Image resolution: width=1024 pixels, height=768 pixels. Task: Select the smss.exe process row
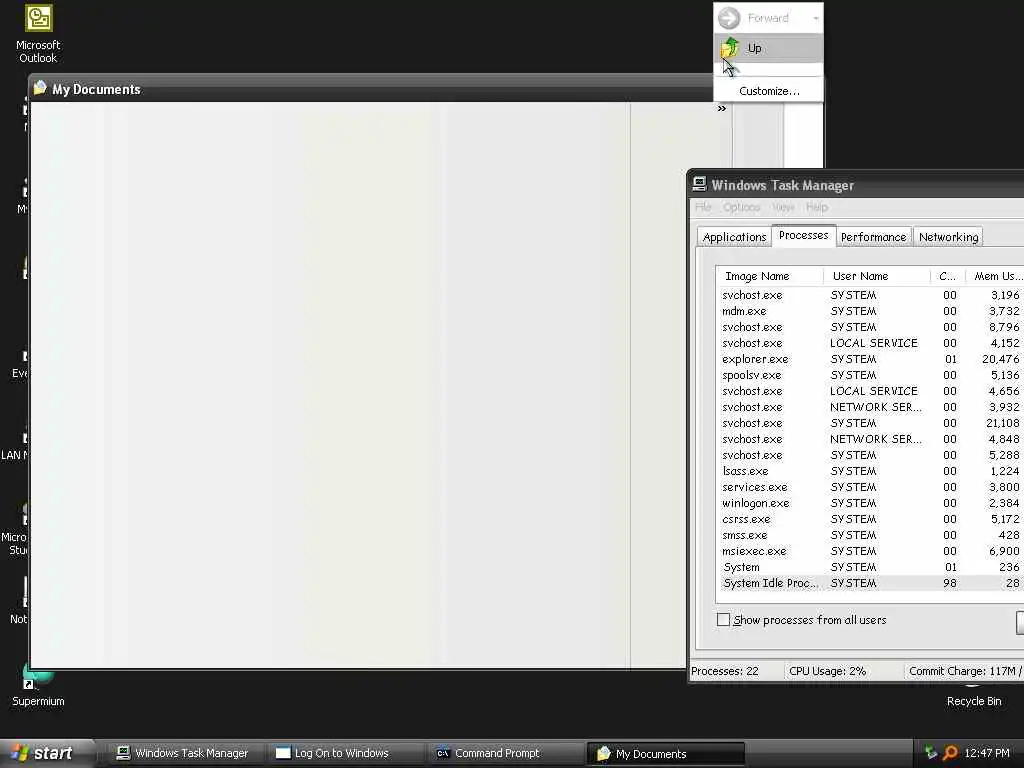point(871,535)
